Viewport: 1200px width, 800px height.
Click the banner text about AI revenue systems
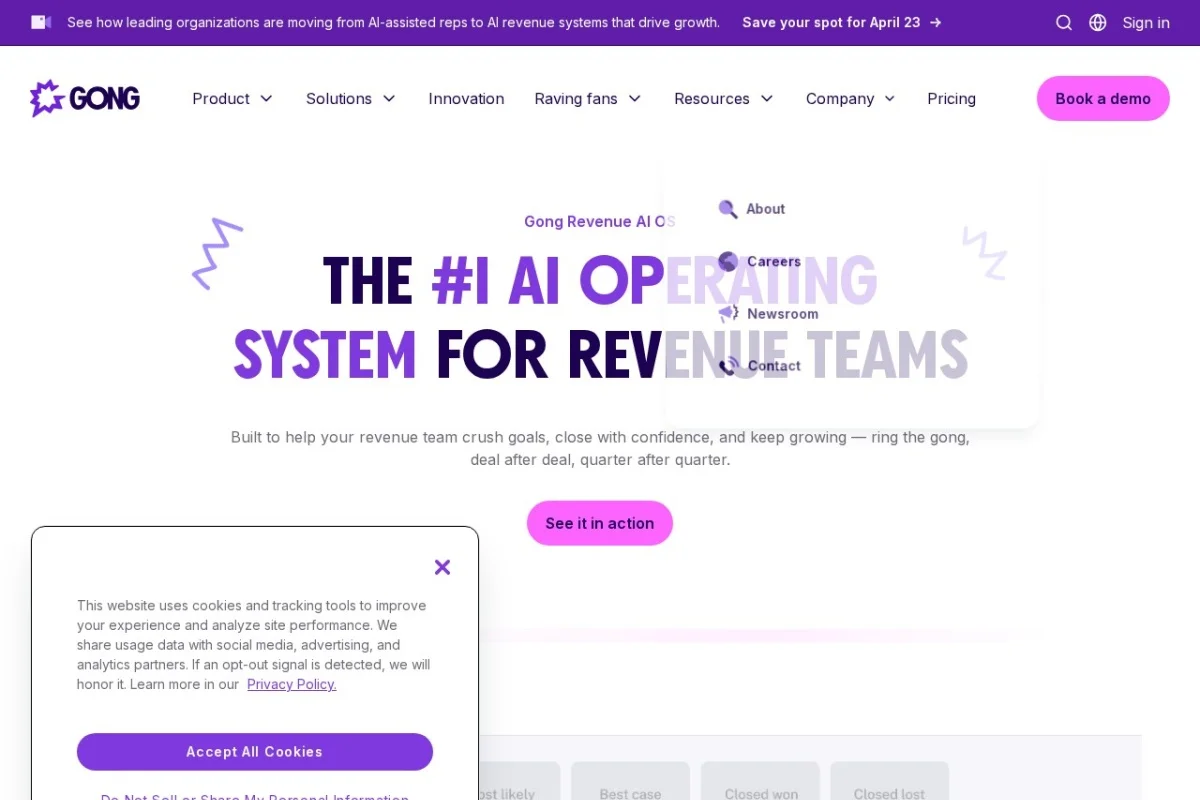pos(393,22)
